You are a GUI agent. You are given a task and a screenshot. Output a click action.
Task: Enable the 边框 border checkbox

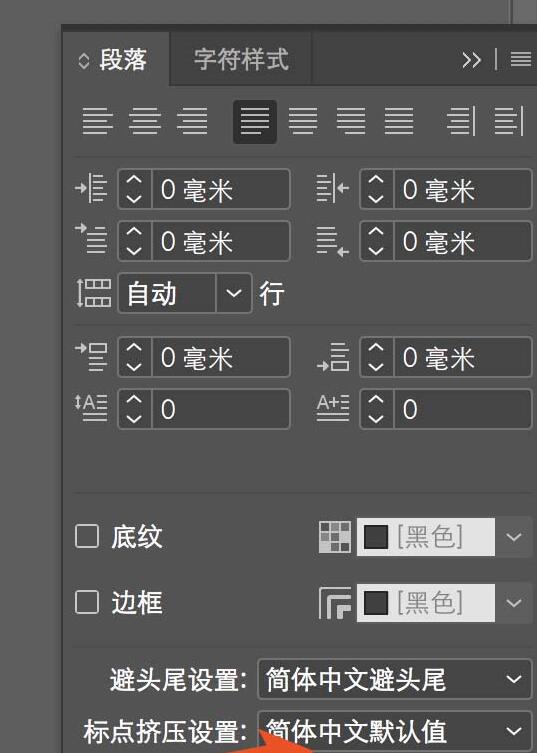[87, 602]
